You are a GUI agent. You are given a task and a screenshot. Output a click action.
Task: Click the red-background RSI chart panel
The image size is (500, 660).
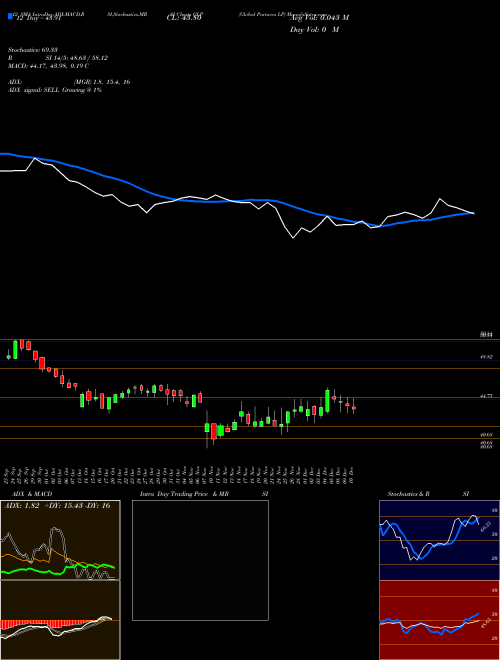click(439, 620)
